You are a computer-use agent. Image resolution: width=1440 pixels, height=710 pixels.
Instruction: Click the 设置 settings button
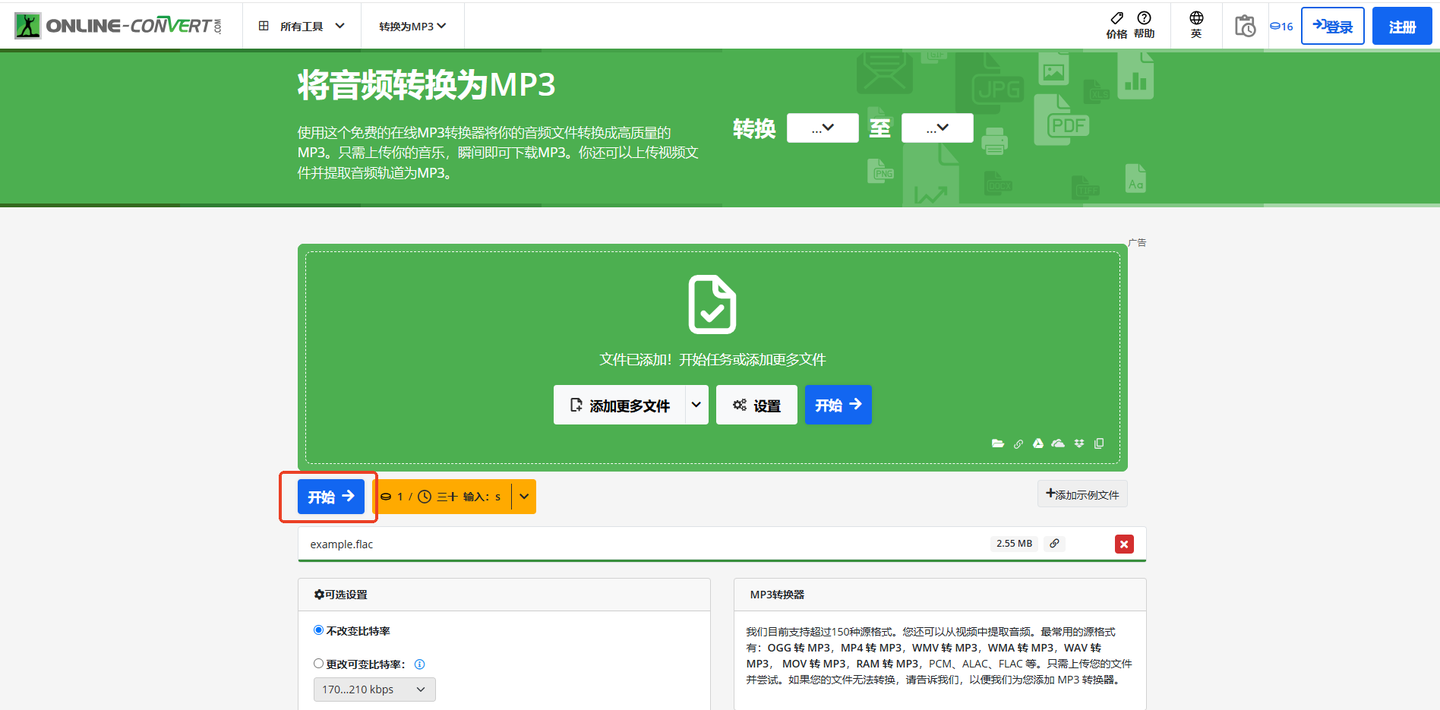tap(757, 405)
